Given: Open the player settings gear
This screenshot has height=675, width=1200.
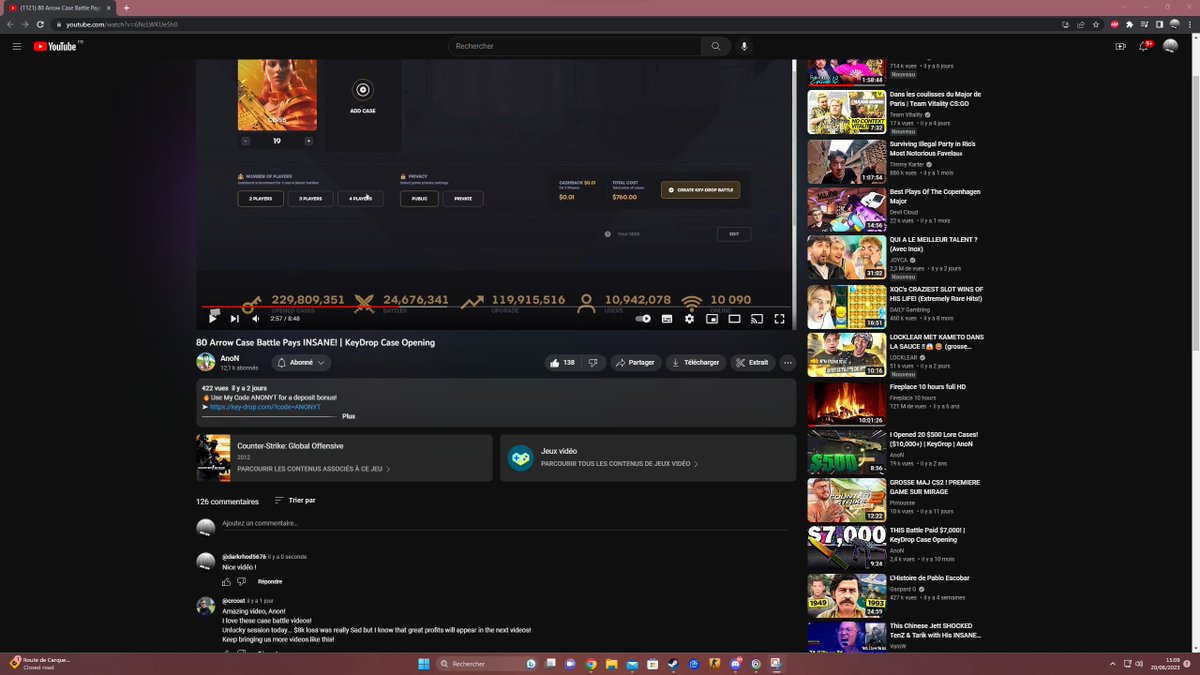Looking at the screenshot, I should pyautogui.click(x=689, y=318).
